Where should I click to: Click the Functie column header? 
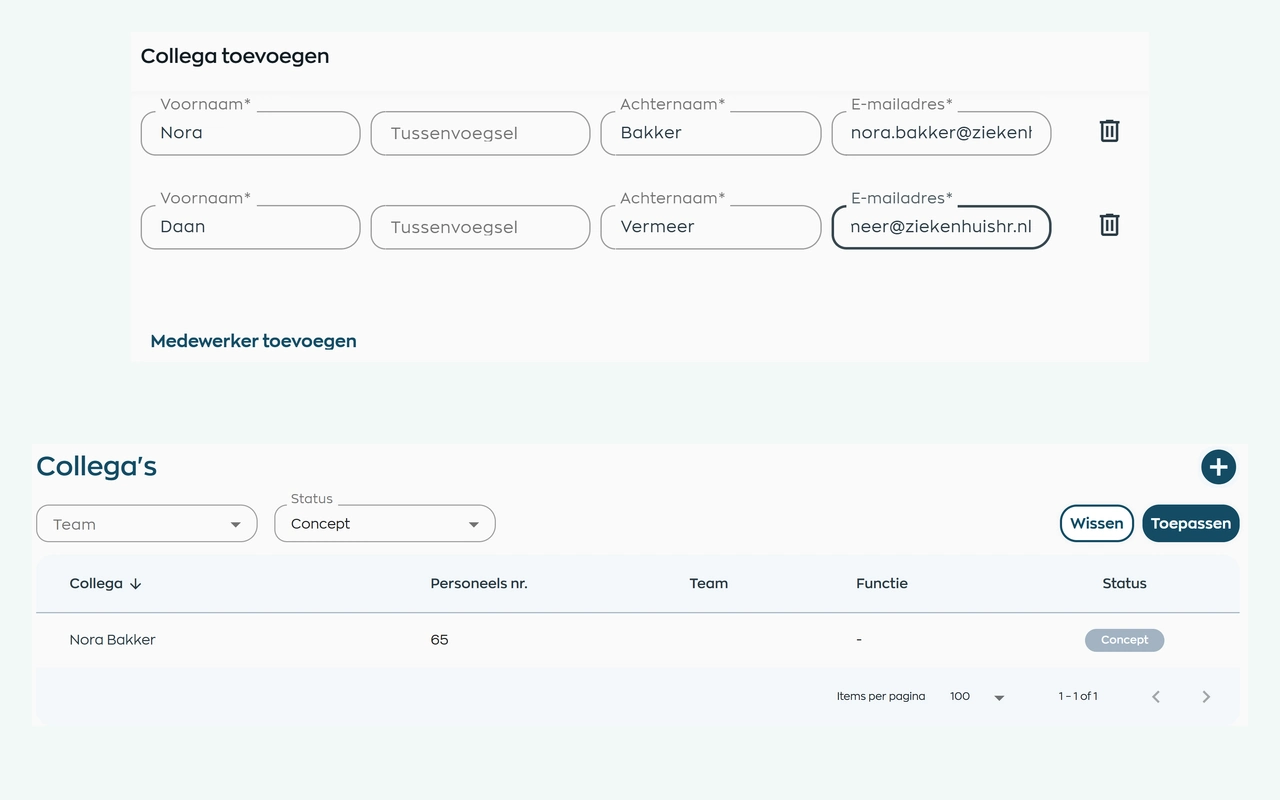[882, 584]
